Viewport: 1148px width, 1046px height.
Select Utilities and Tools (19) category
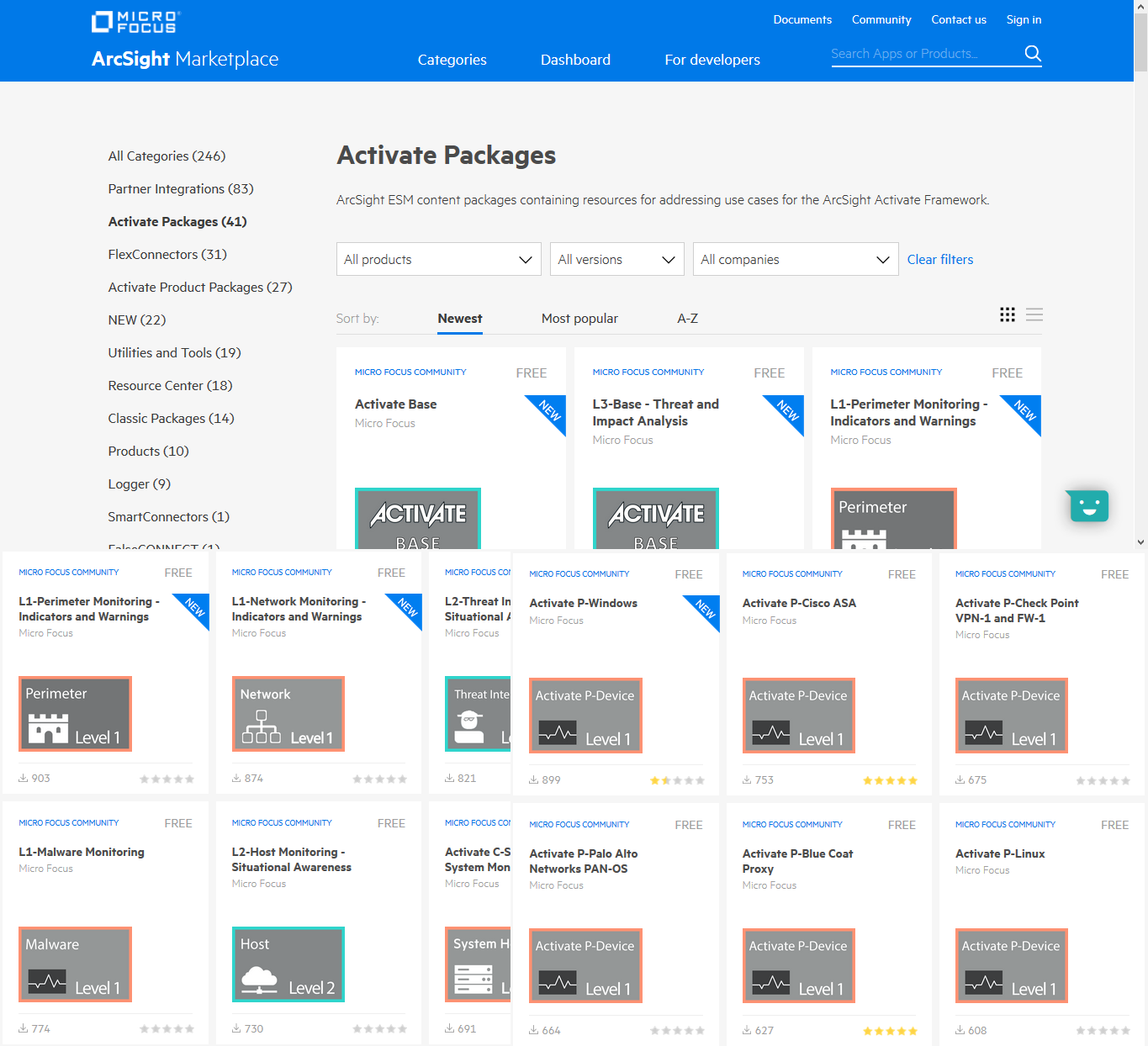(174, 353)
